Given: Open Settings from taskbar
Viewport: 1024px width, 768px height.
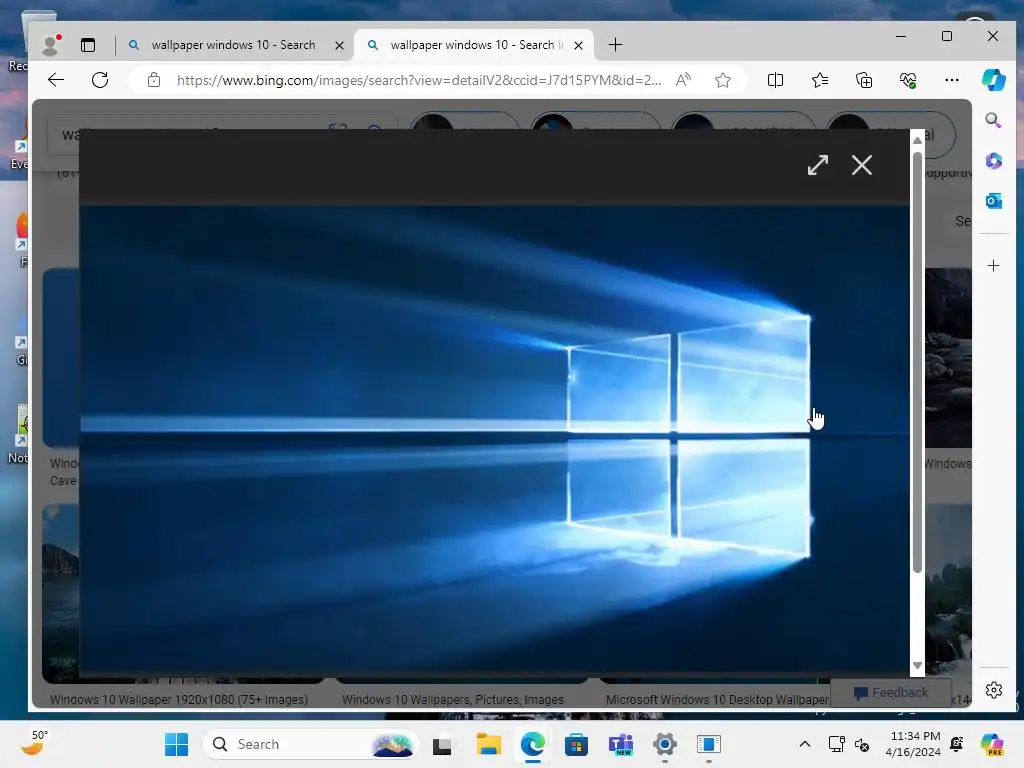Looking at the screenshot, I should tap(665, 744).
